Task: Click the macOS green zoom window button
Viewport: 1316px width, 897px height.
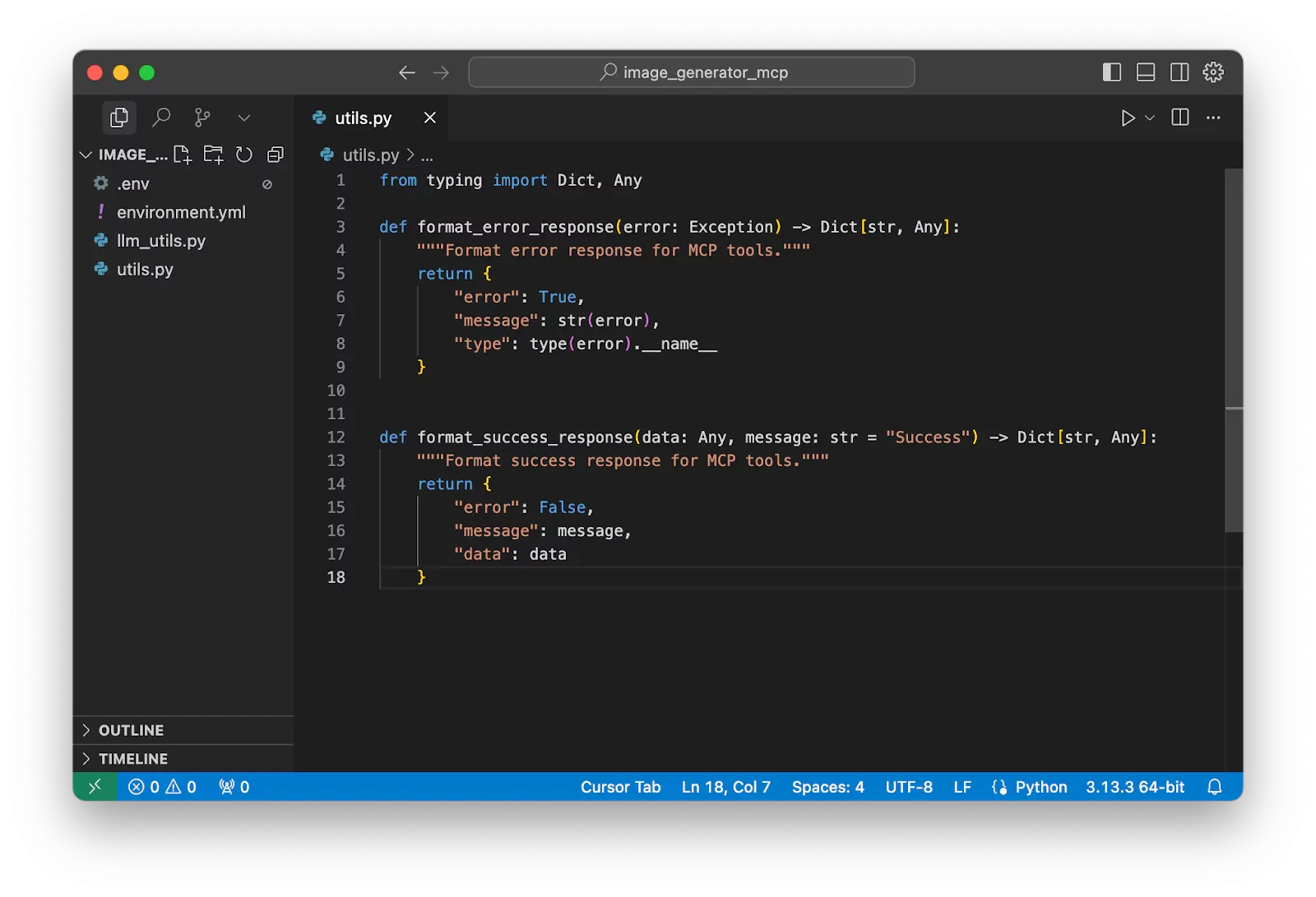Action: coord(147,72)
